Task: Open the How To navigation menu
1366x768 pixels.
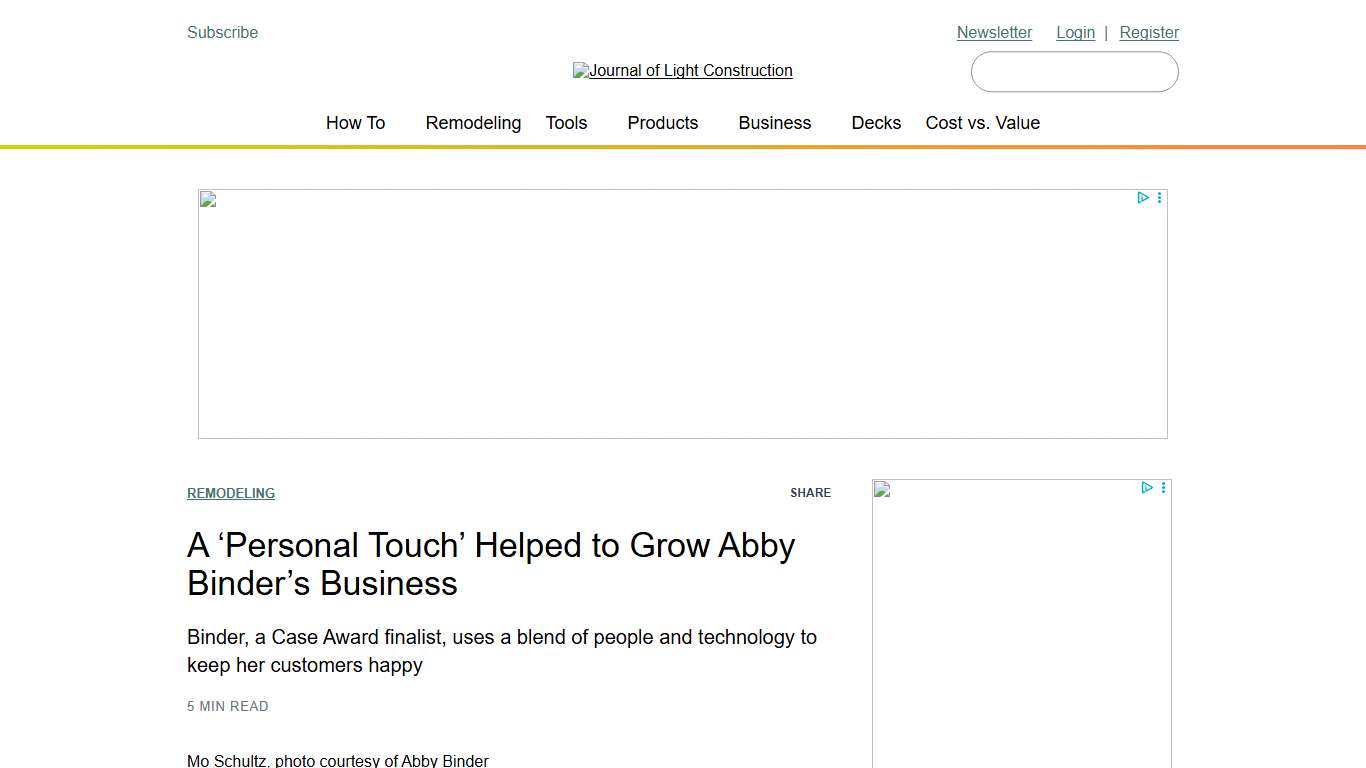Action: [x=355, y=123]
